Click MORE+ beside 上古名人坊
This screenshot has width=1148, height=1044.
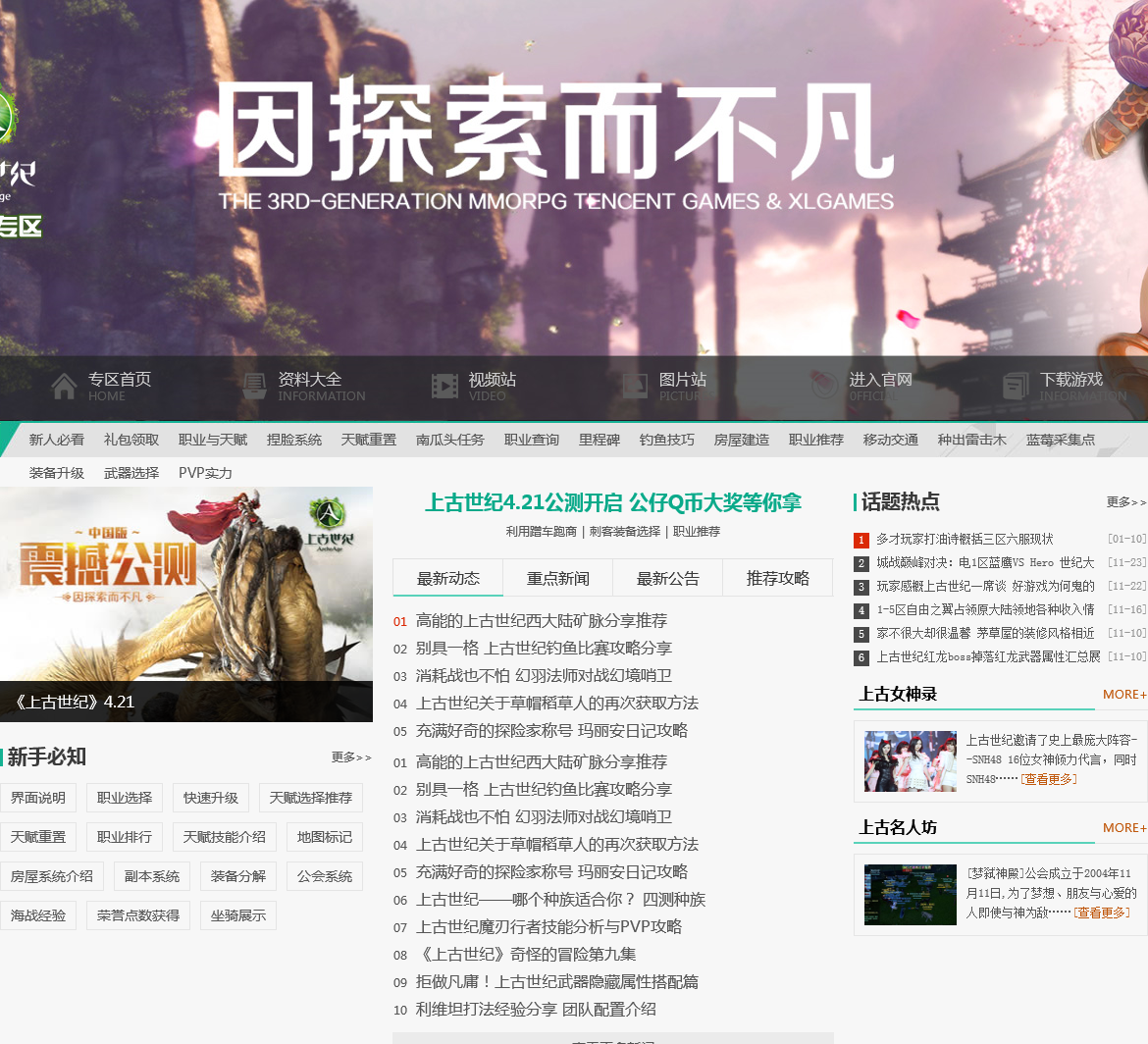click(1124, 827)
